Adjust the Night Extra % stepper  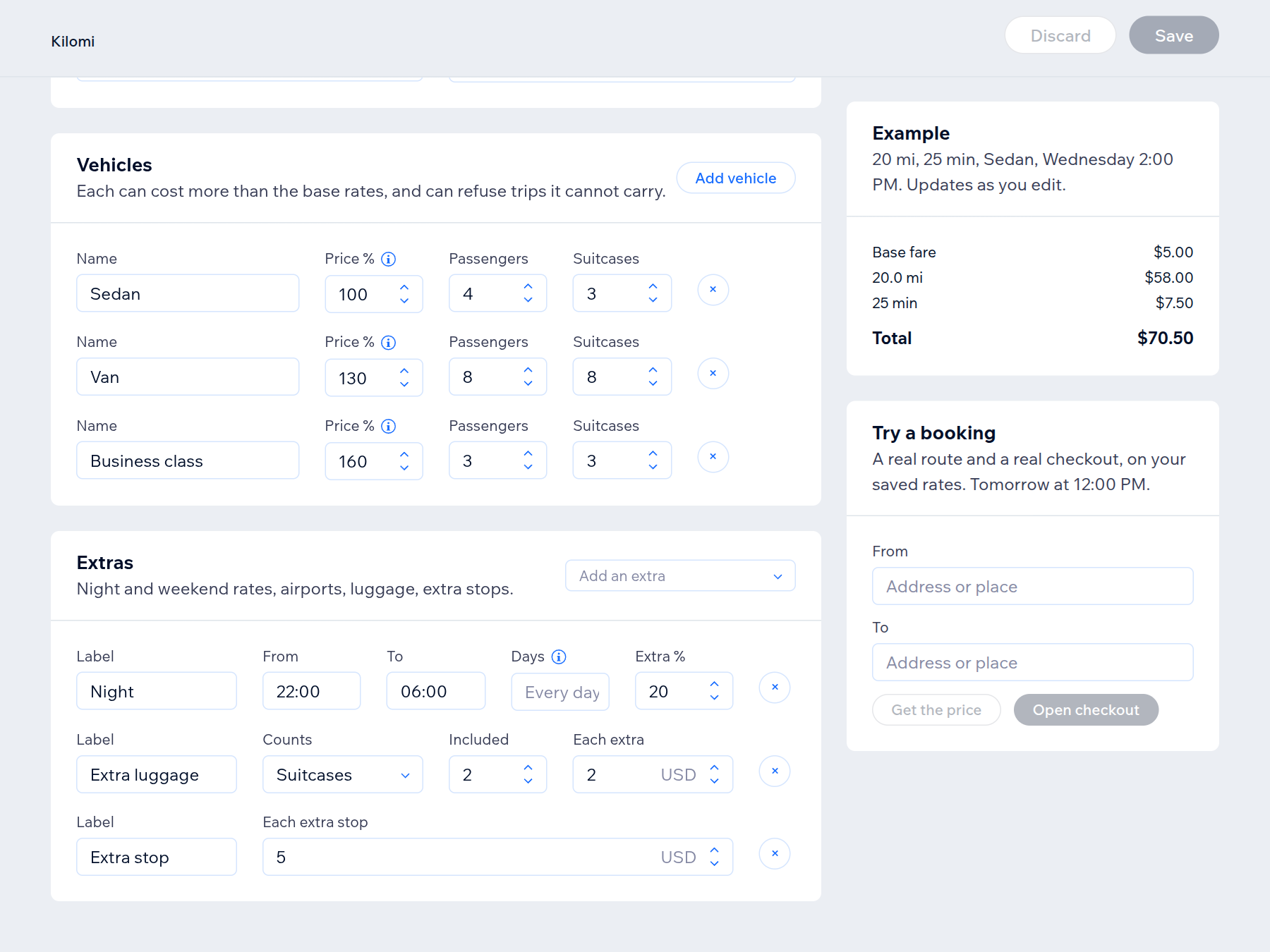pos(715,691)
